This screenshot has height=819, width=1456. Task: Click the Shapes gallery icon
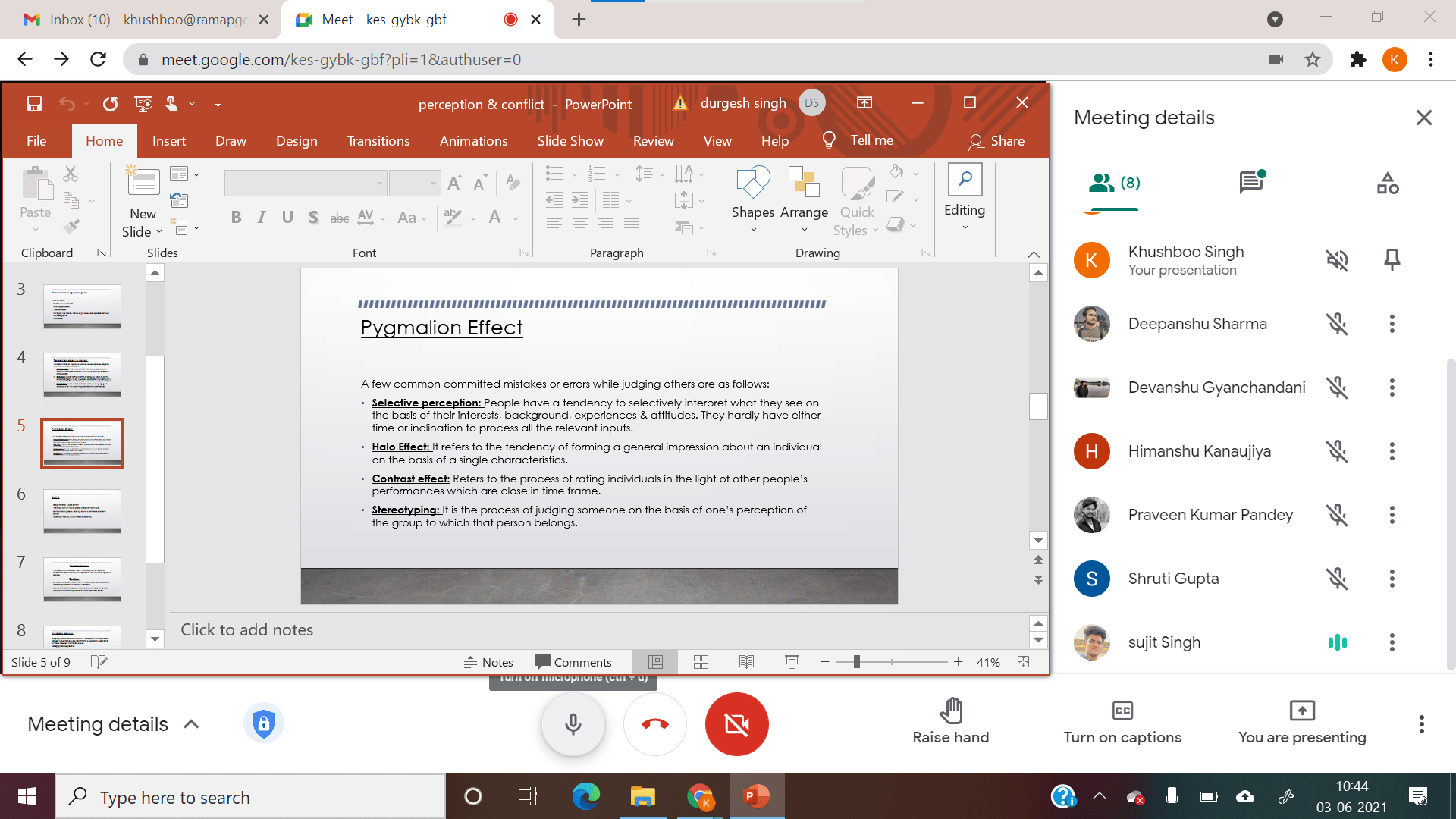point(752,183)
